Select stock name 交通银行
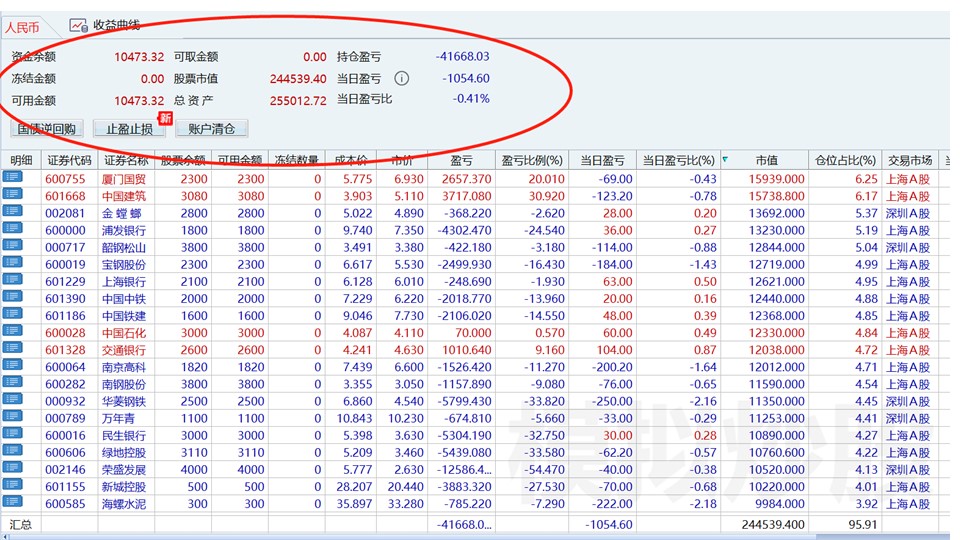 (x=124, y=350)
